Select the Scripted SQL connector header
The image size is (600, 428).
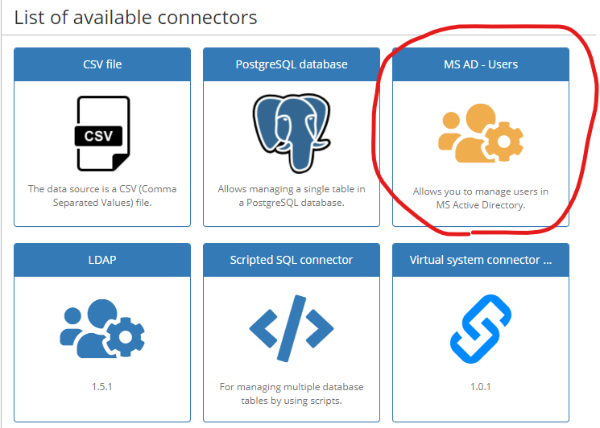[x=292, y=260]
